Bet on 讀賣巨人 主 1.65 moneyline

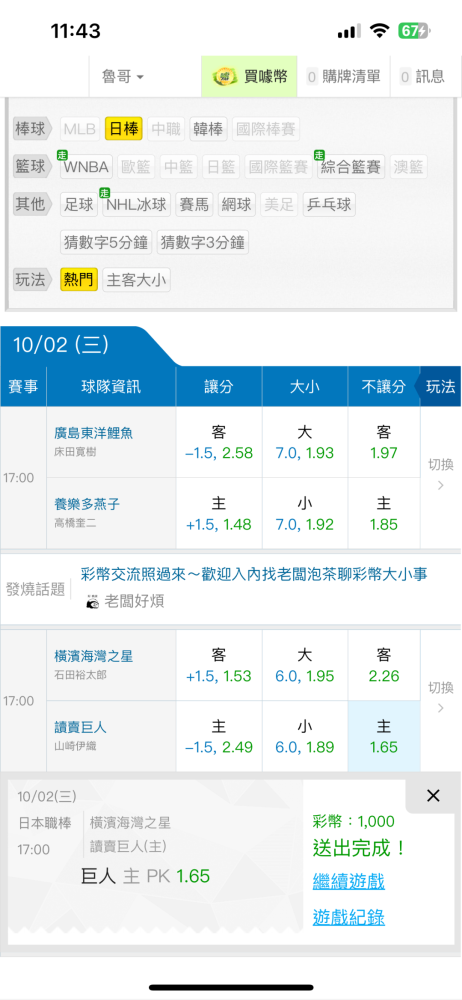coord(384,737)
